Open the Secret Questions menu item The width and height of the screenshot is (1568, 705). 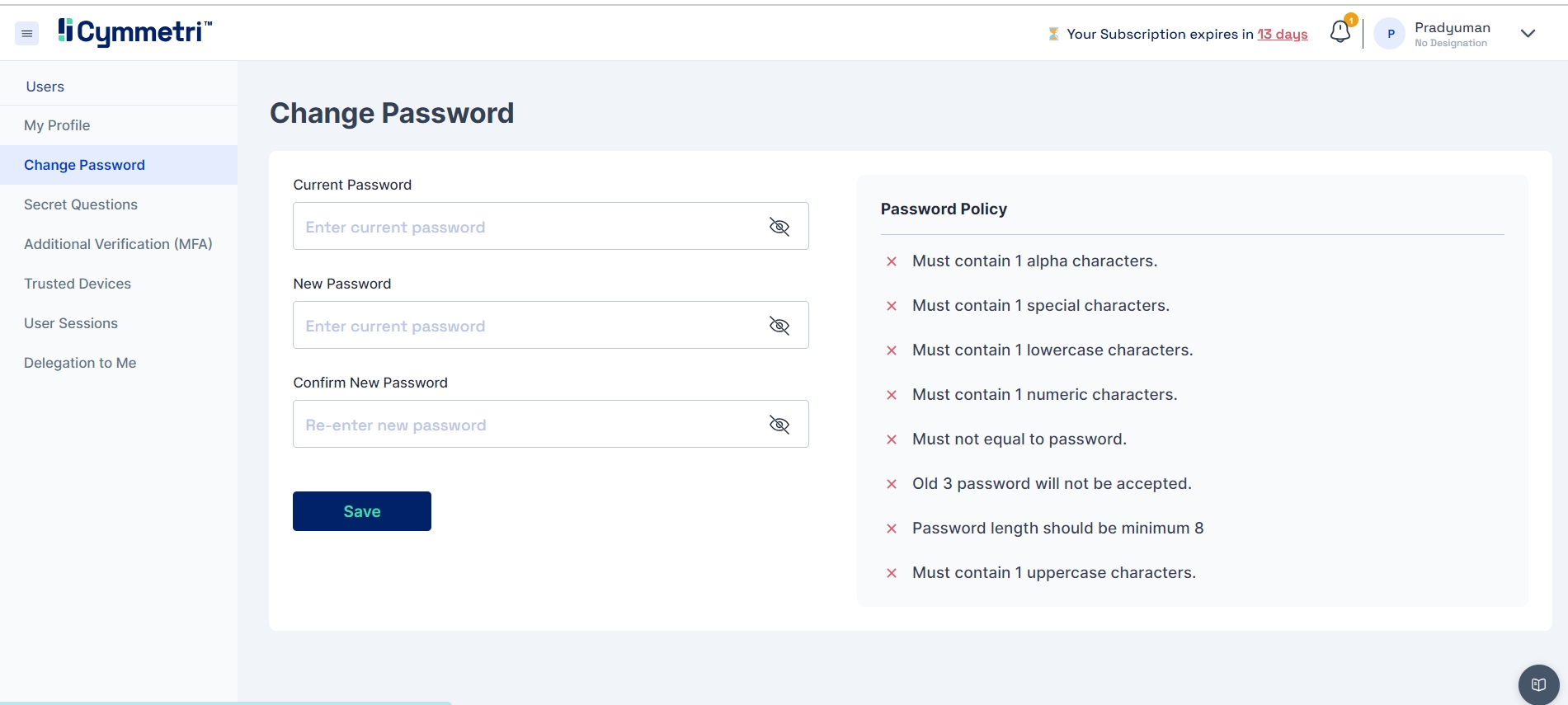click(x=81, y=204)
